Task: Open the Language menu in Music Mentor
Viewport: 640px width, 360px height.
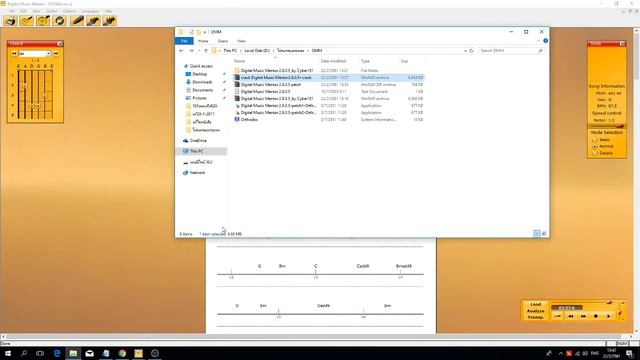Action: click(x=90, y=11)
